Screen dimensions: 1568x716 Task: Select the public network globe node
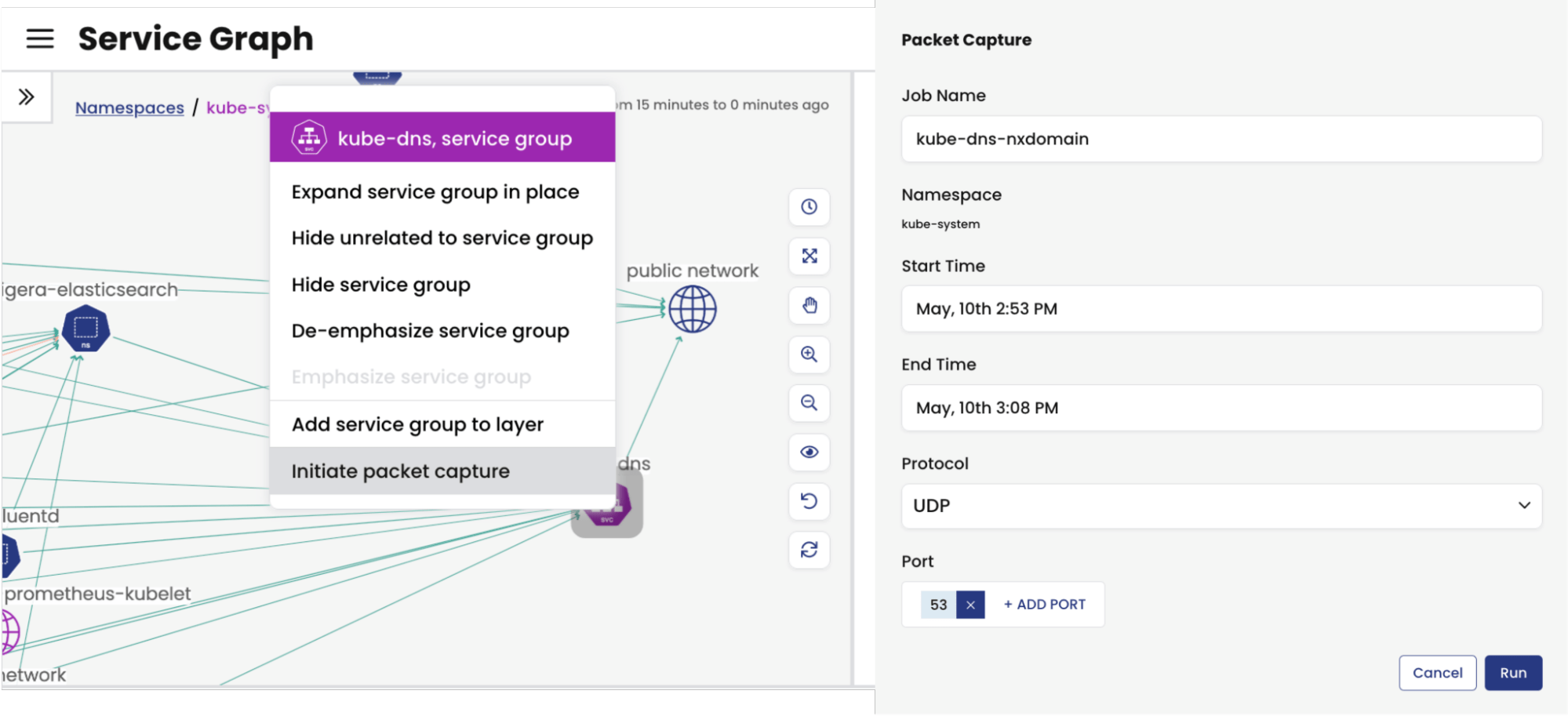[693, 309]
